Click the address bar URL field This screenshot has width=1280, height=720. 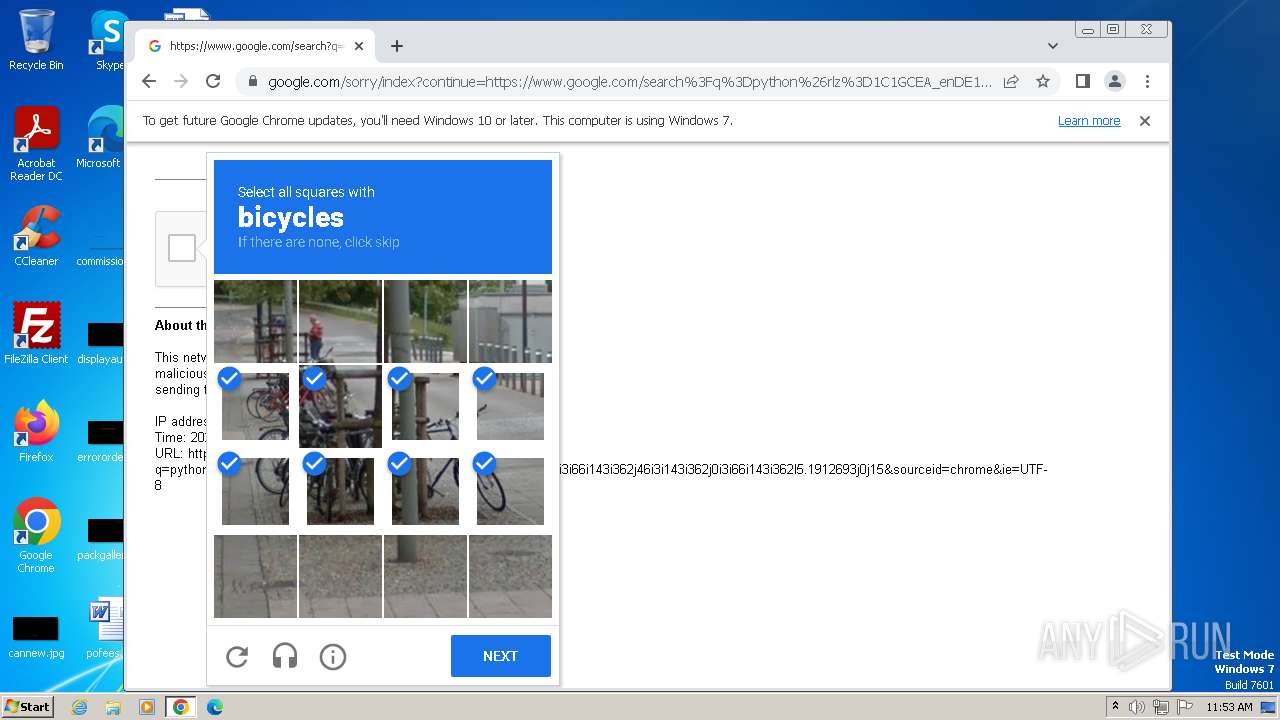coord(630,82)
